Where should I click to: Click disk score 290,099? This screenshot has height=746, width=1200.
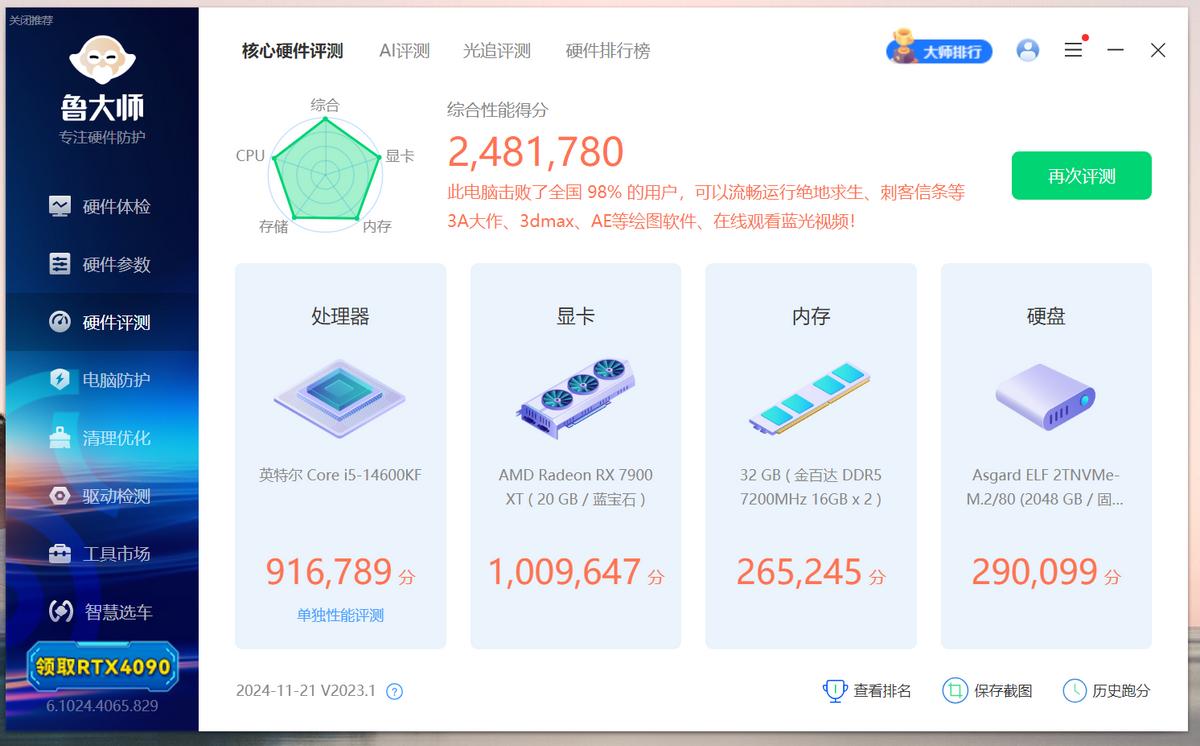1035,572
